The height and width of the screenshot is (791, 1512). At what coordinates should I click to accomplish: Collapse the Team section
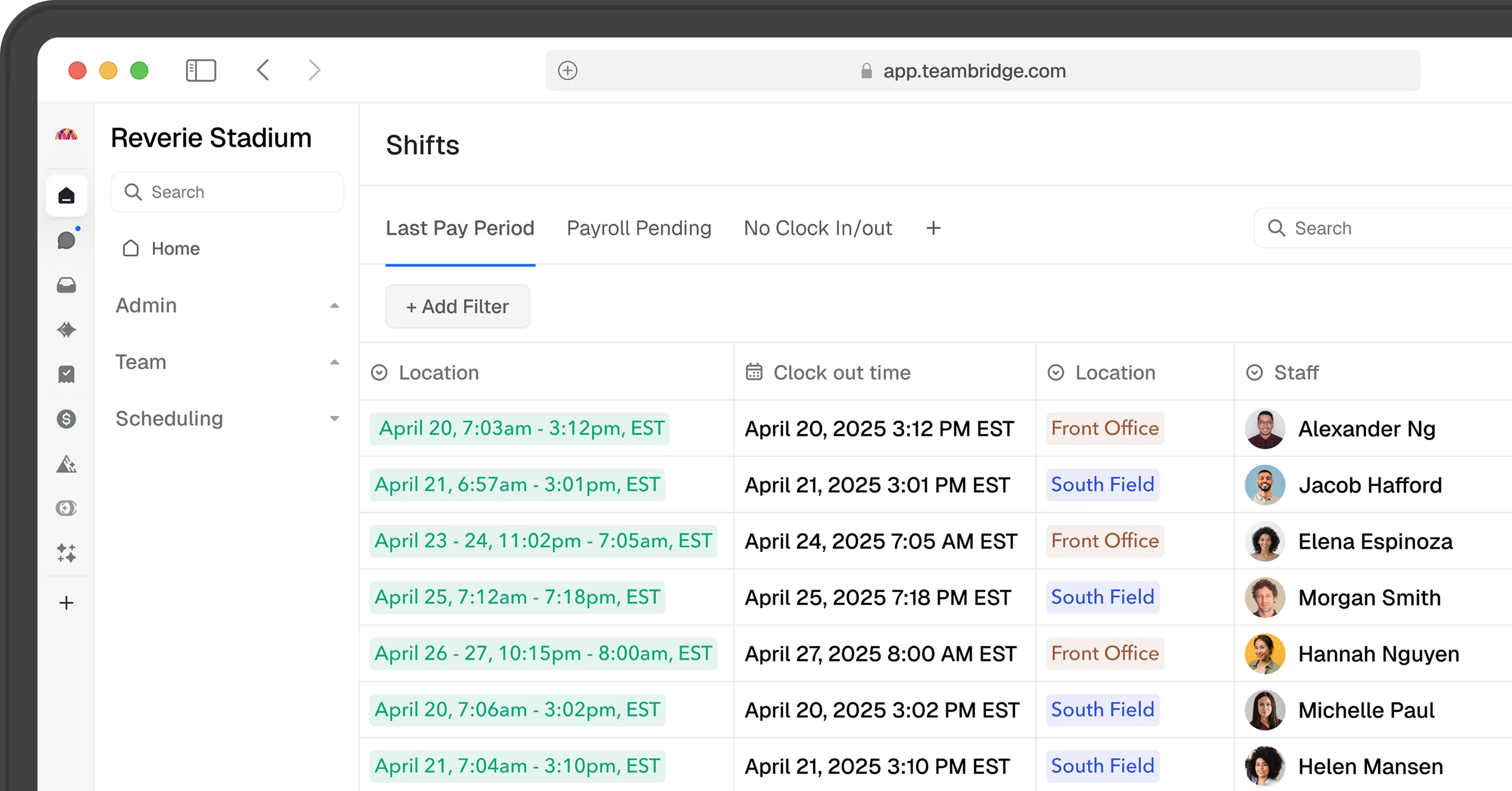point(334,362)
